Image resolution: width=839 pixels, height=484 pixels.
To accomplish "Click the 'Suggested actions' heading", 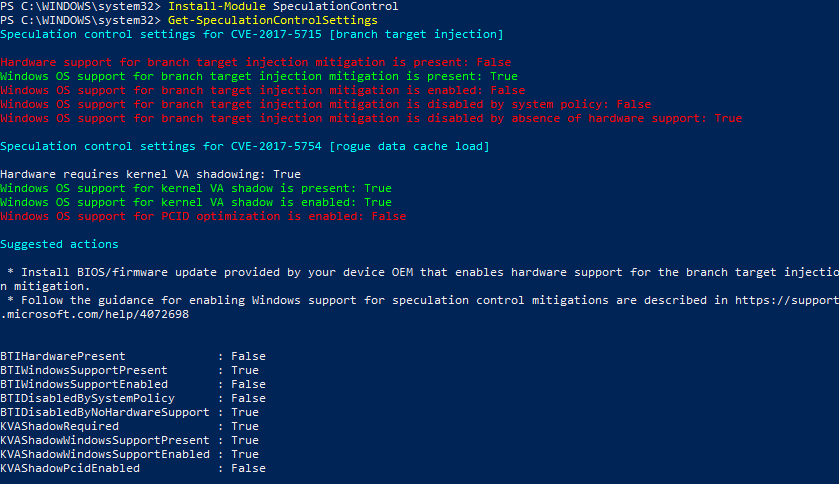I will click(x=59, y=244).
